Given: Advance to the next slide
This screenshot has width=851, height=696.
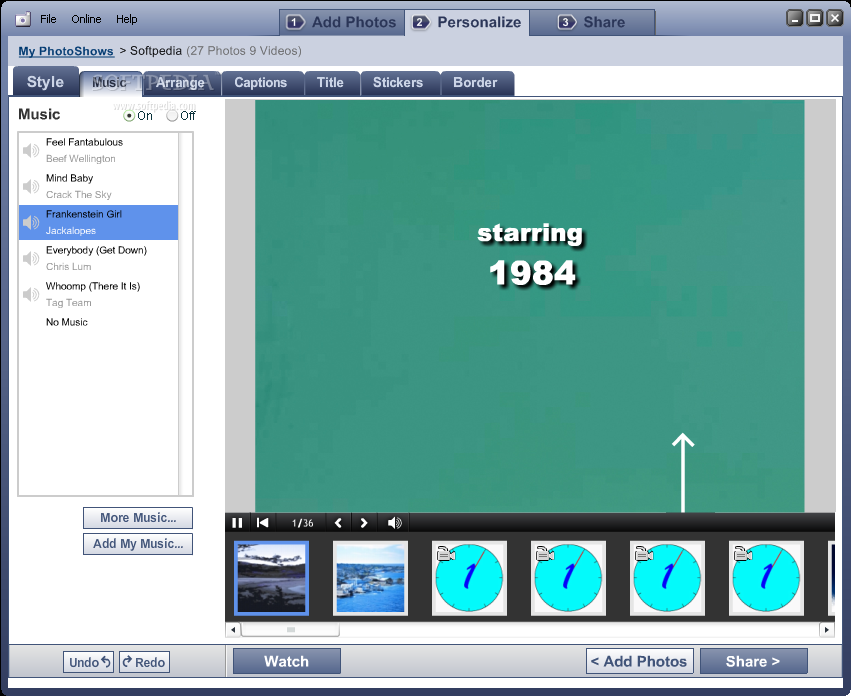Looking at the screenshot, I should pos(364,523).
